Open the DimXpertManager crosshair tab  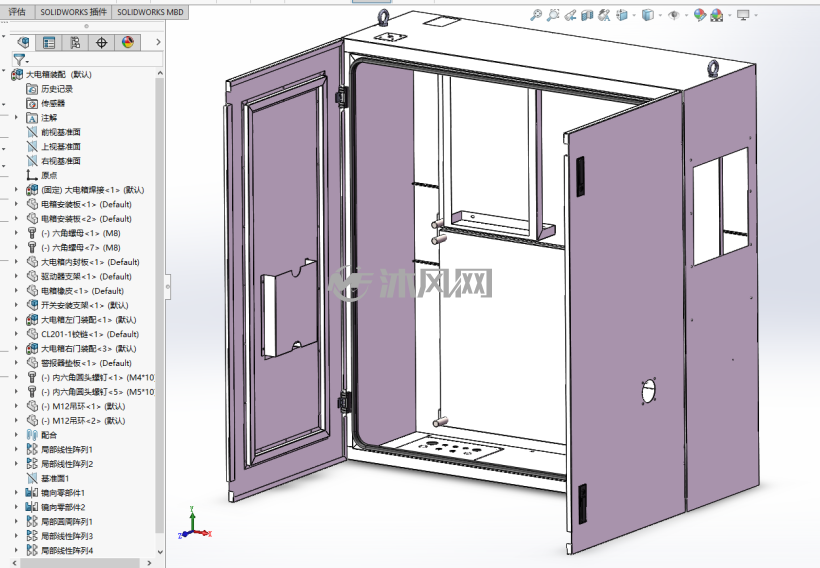tap(101, 42)
